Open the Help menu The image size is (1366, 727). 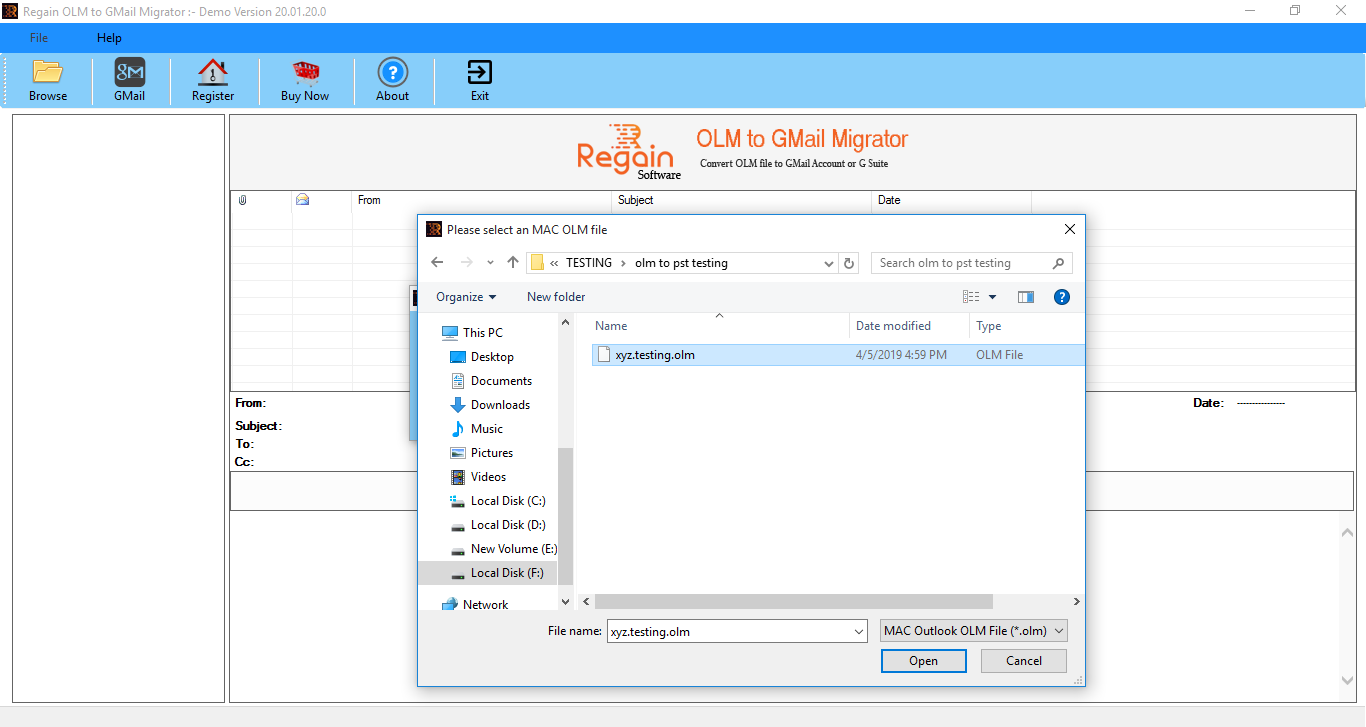[x=109, y=37]
